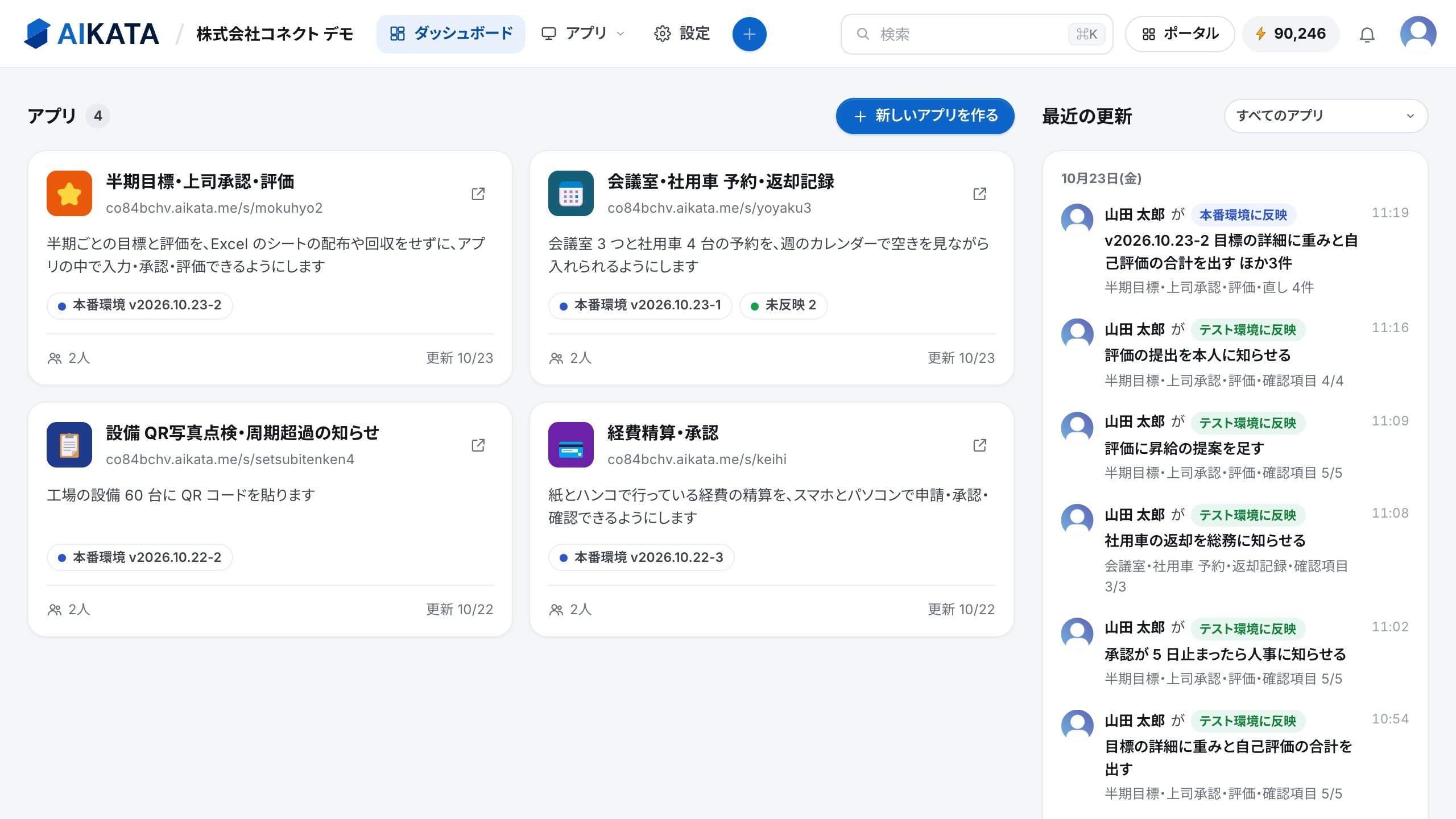Go to the ダッシュボード tab

(451, 34)
